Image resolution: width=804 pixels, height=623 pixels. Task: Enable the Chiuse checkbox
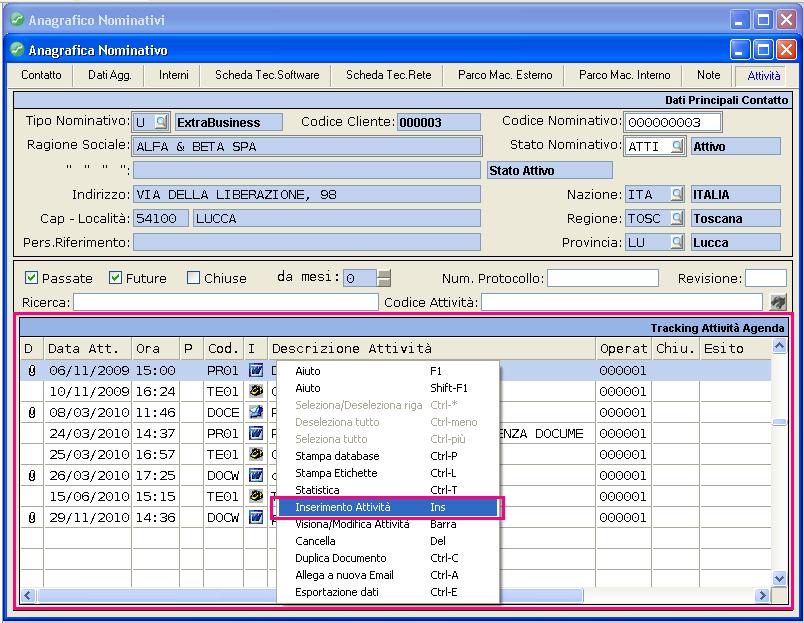tap(193, 278)
